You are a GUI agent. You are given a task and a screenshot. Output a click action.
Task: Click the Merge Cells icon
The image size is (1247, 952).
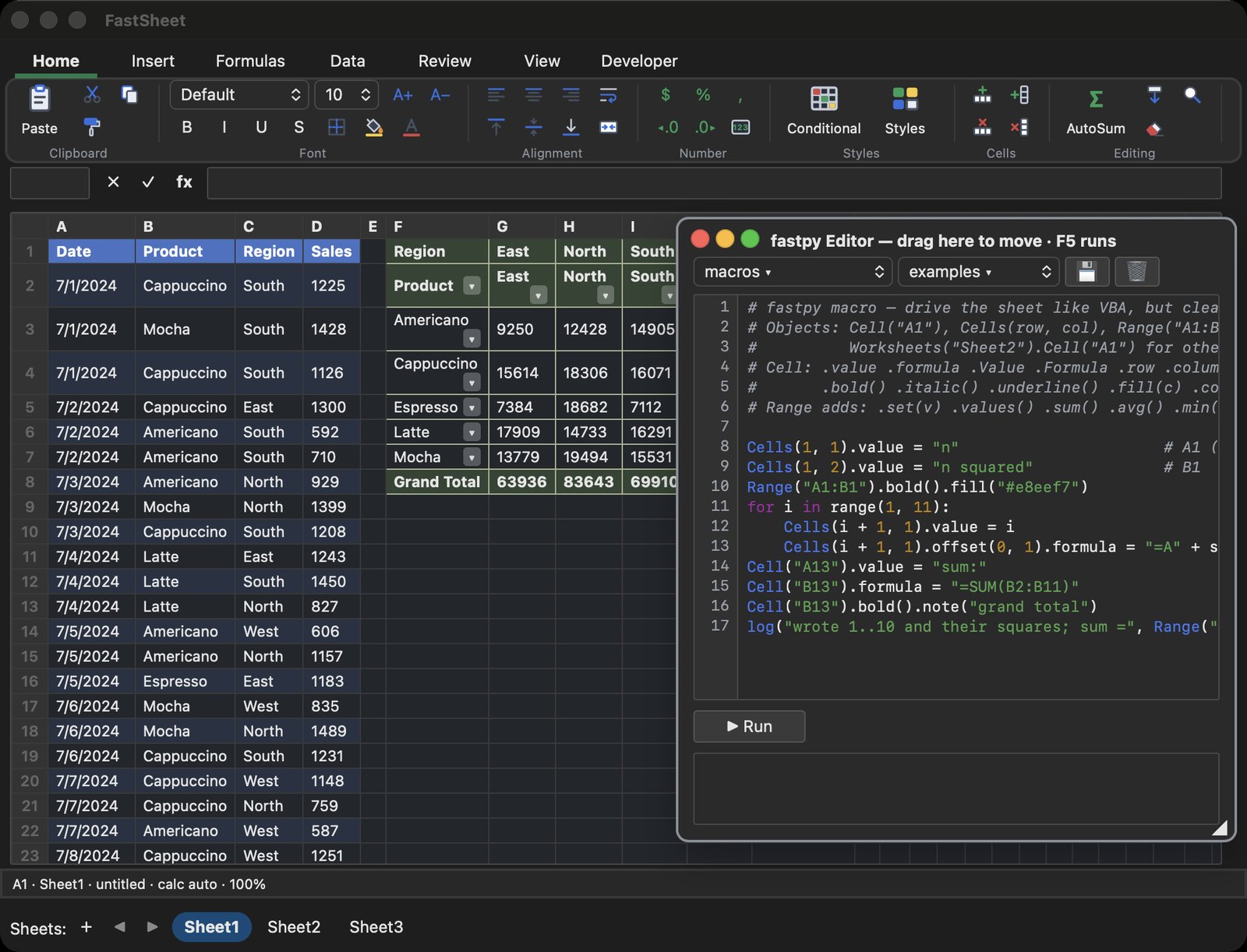tap(609, 127)
